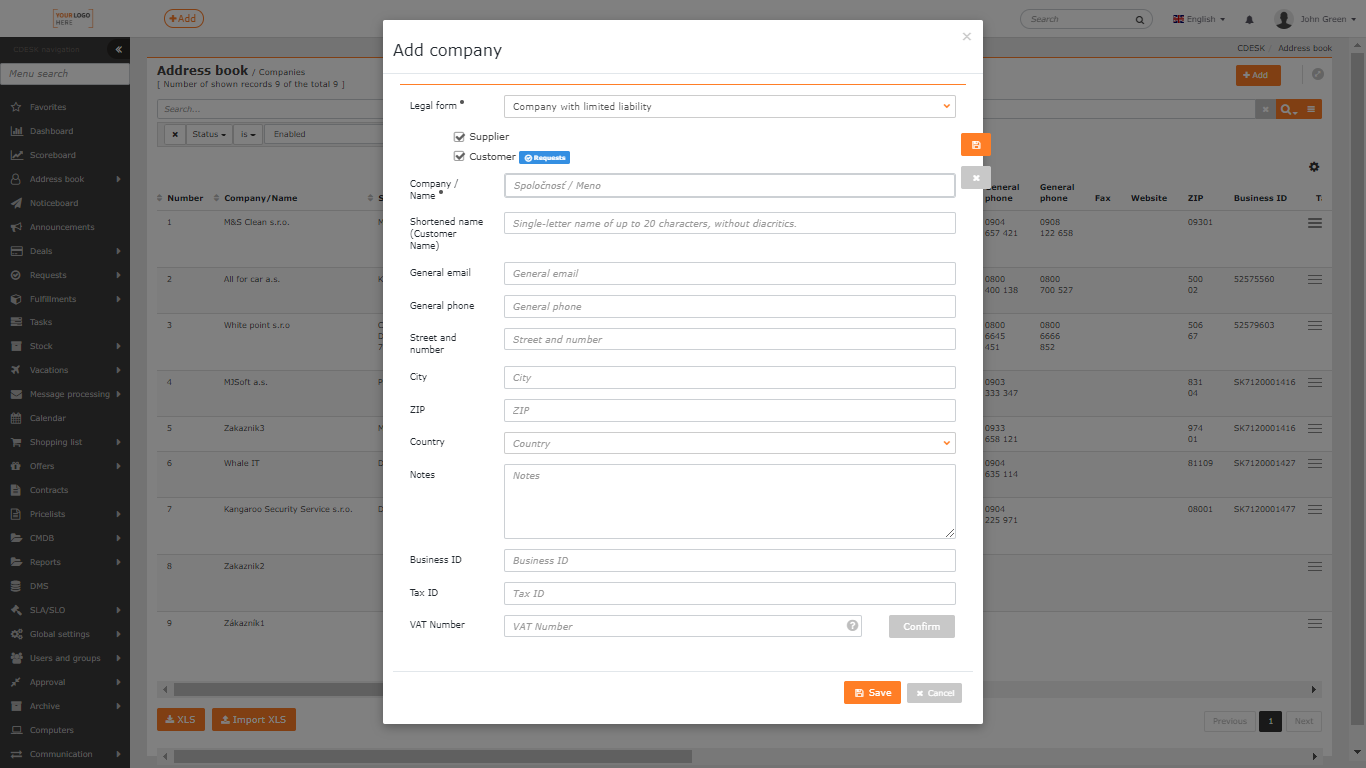Click the John Green user avatar
Screen dimensions: 1366x768
(x=1284, y=19)
